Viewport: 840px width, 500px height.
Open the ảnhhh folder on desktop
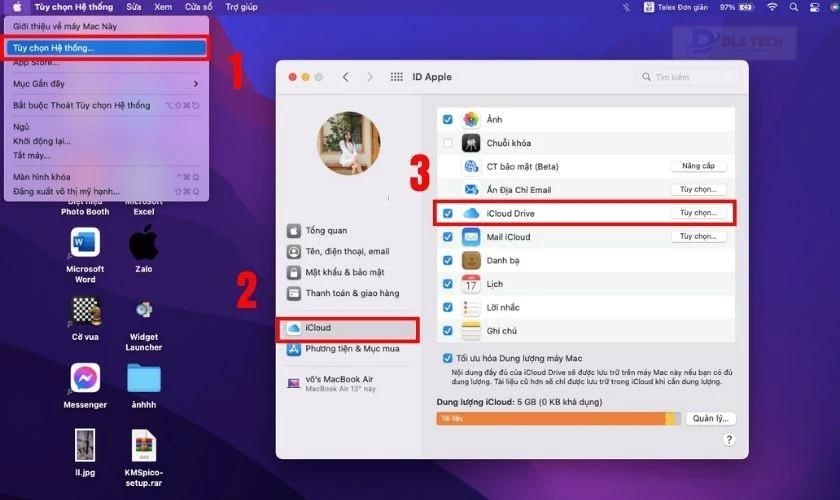144,378
